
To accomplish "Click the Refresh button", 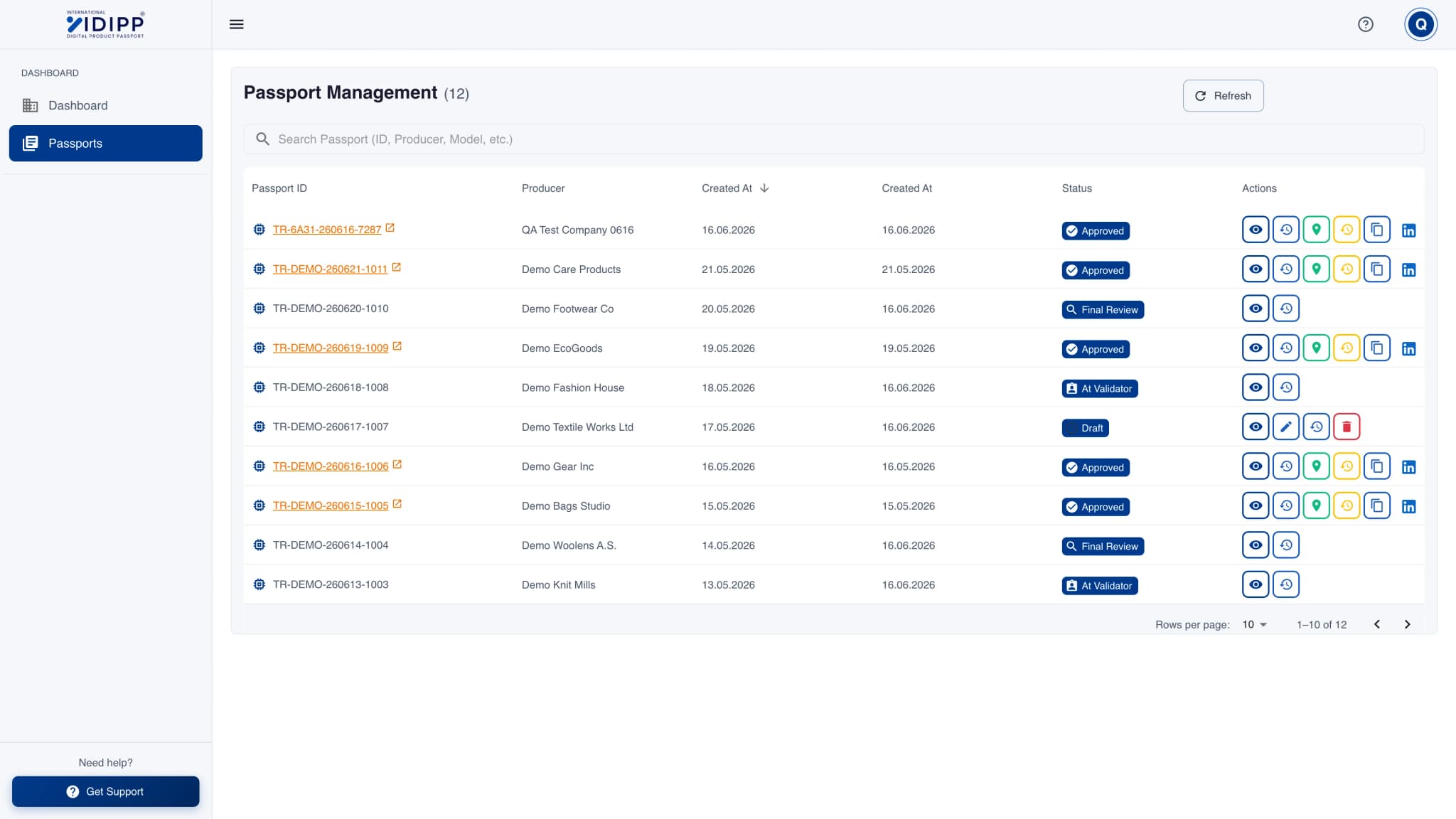I will [x=1223, y=96].
